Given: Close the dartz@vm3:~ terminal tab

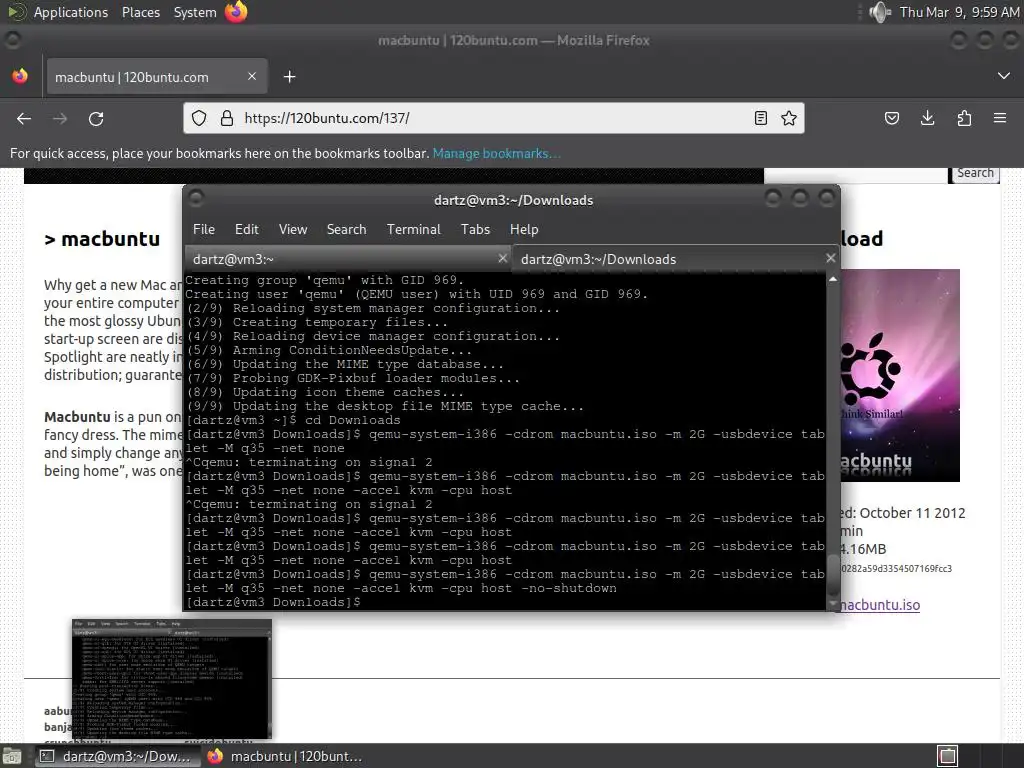Looking at the screenshot, I should coord(502,258).
